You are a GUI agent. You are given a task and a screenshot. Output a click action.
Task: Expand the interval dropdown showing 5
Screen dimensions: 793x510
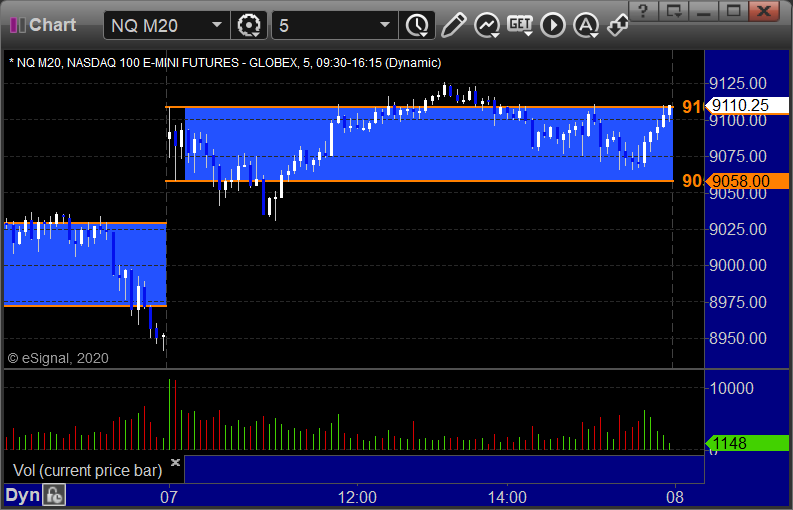[384, 25]
